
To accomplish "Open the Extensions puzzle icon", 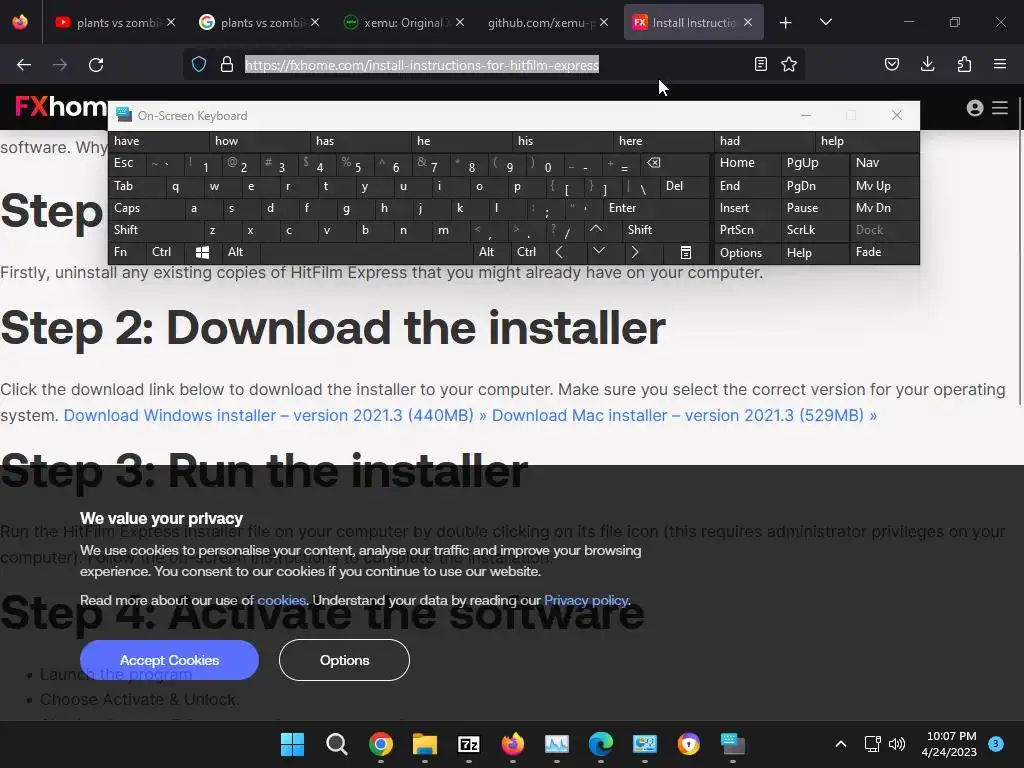I will (964, 64).
